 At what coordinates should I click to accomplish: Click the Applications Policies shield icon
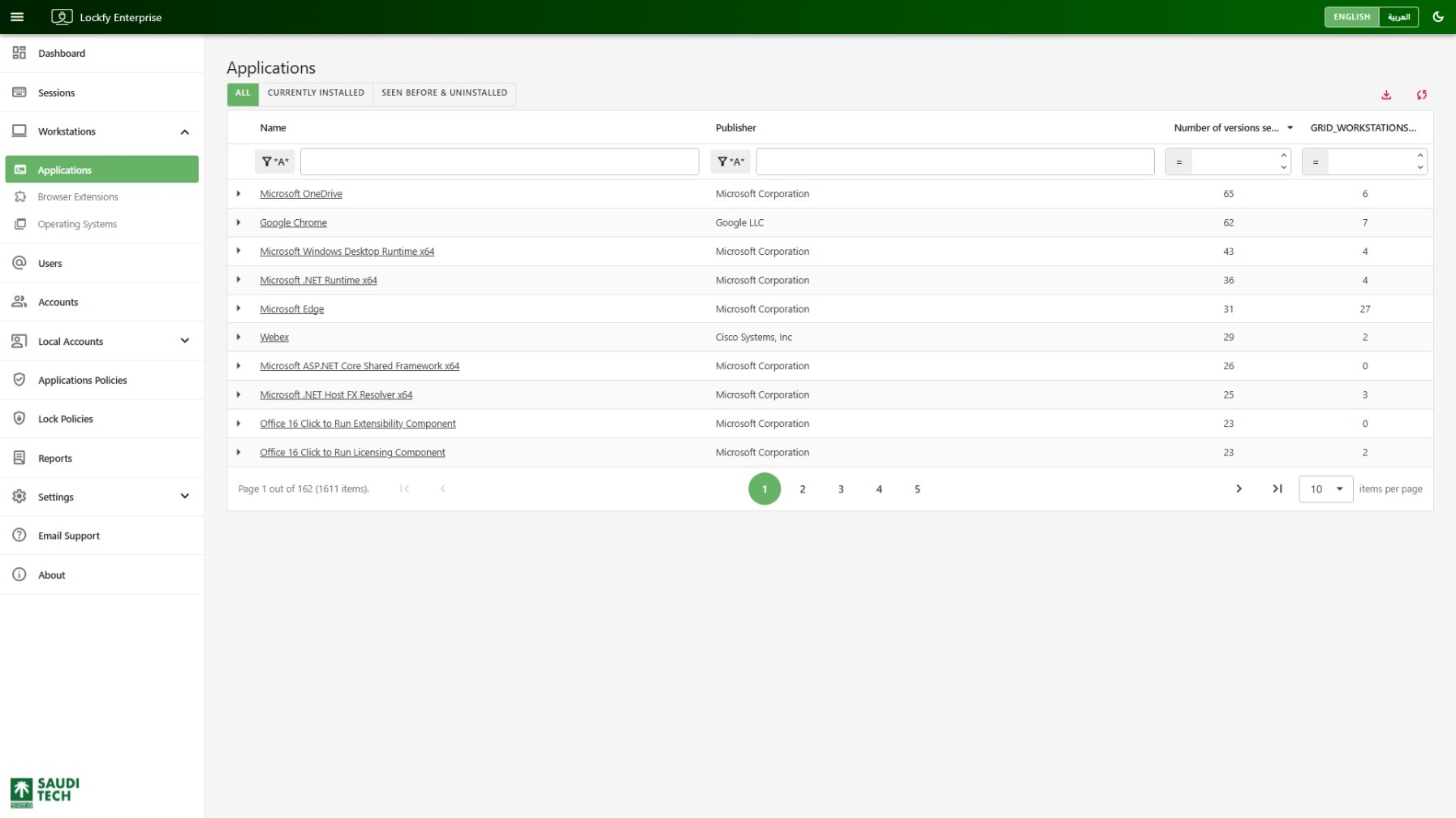19,380
